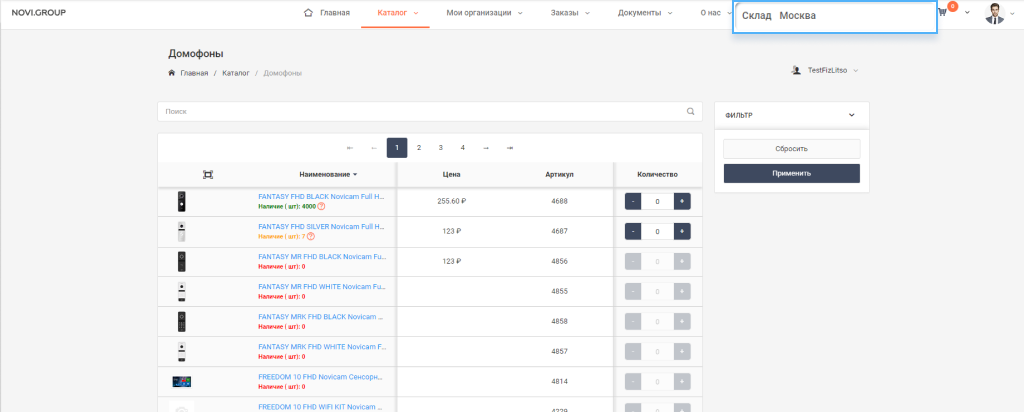Jump to the last page arrow
Image resolution: width=1024 pixels, height=412 pixels.
510,148
